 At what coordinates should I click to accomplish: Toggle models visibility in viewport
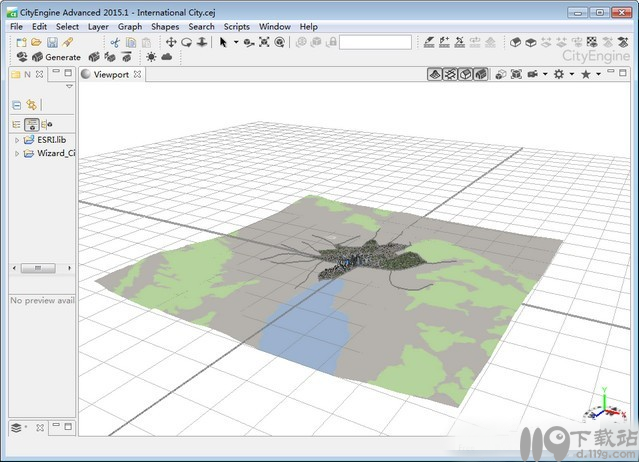[x=481, y=74]
